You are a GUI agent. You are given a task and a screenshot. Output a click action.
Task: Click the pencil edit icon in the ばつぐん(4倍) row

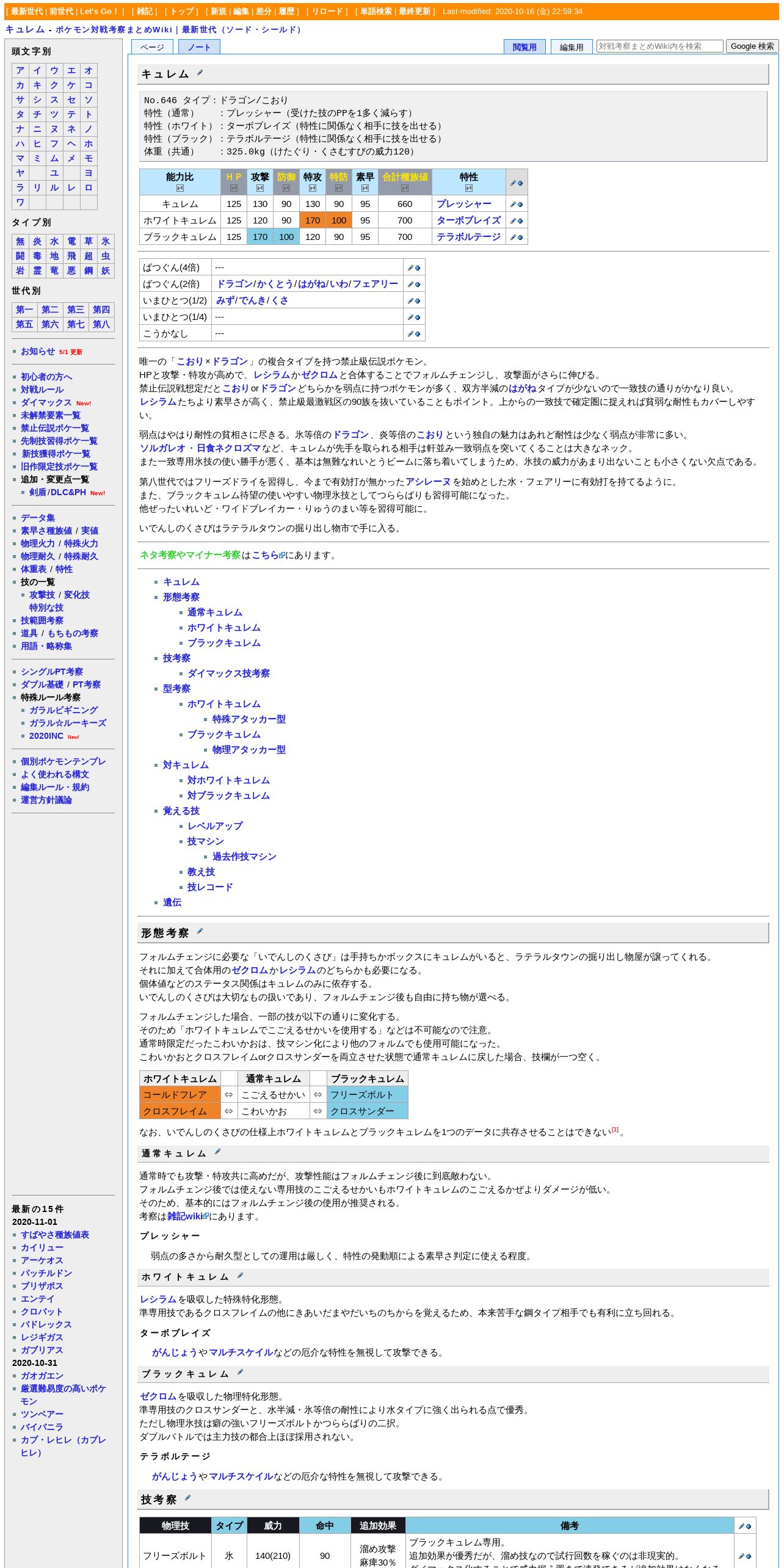click(411, 268)
